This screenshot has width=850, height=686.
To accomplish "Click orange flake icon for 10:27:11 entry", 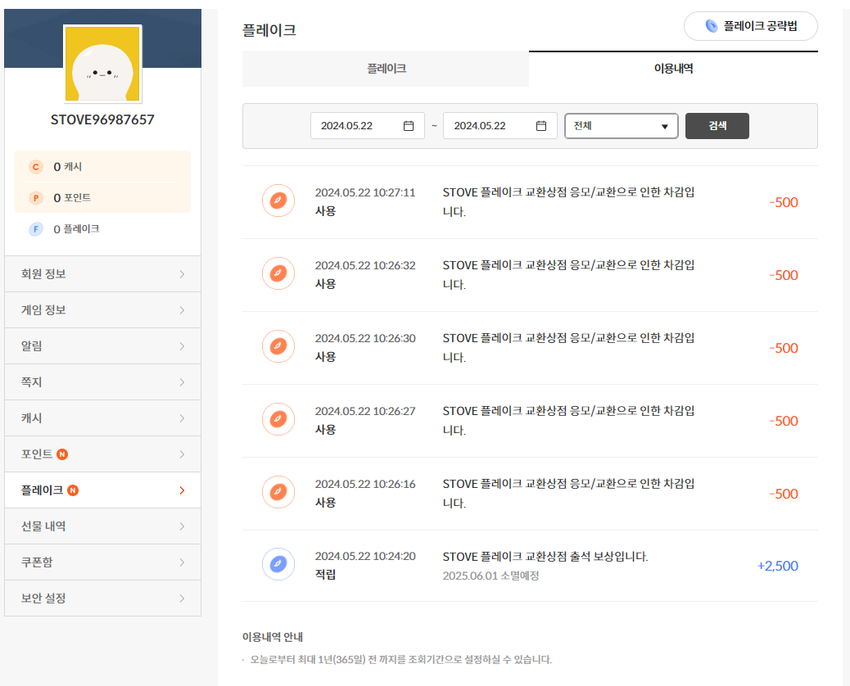I will [279, 201].
